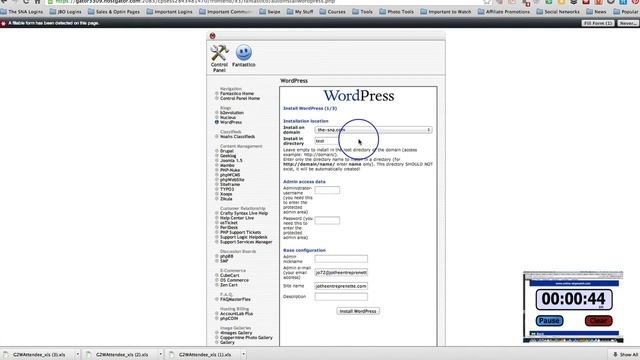This screenshot has width=640, height=360.
Task: Select b2evolution in the Blogs section
Action: pos(231,113)
